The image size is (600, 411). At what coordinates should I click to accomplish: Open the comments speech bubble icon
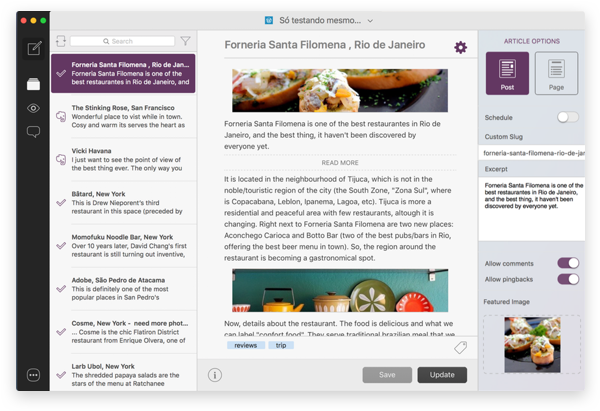click(33, 132)
